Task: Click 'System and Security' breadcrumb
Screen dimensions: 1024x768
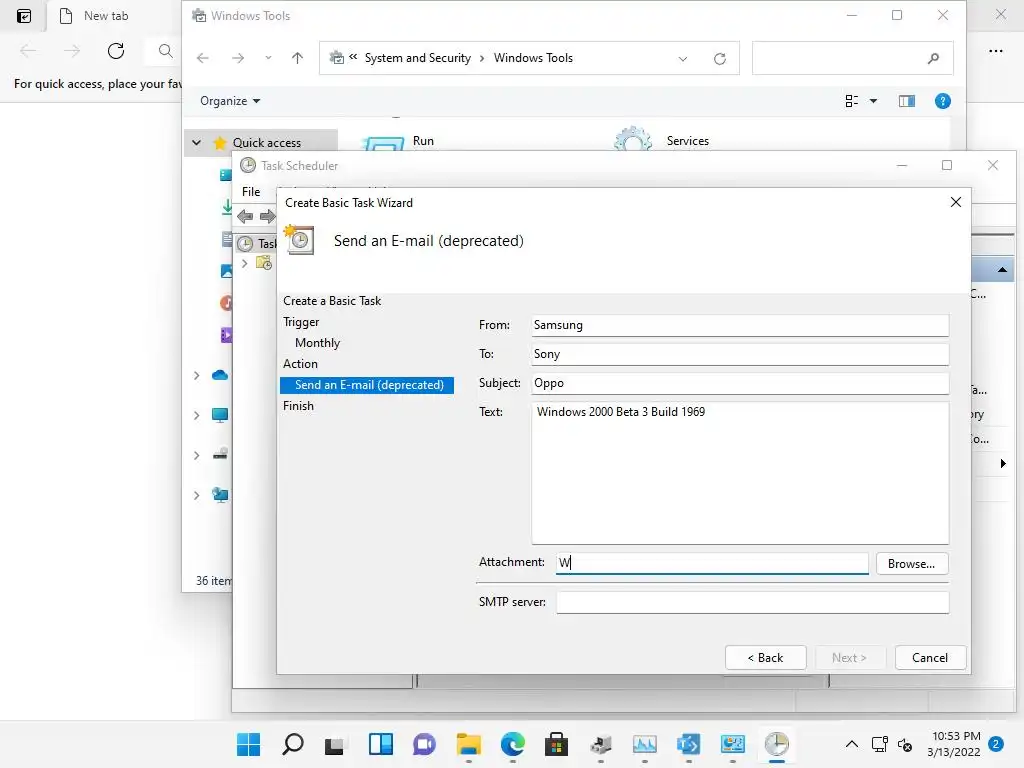Action: tap(417, 58)
